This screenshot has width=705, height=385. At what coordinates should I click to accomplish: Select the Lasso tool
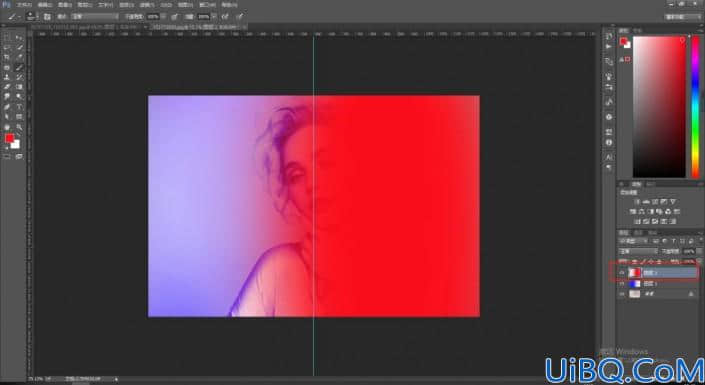[7, 48]
